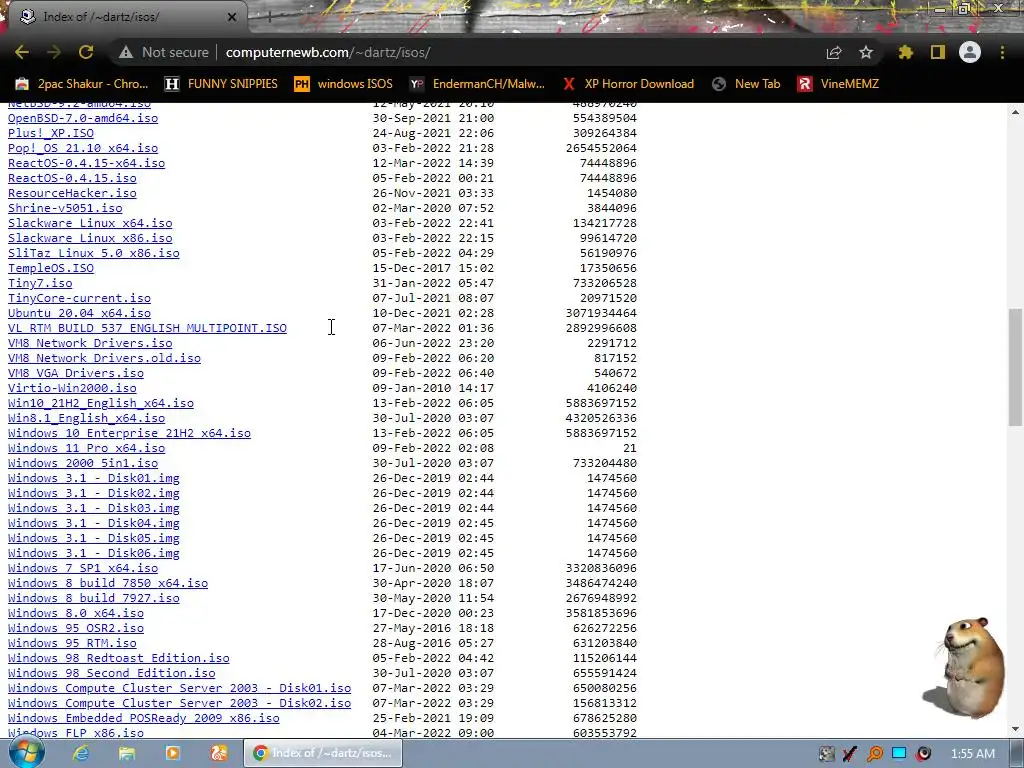The image size is (1024, 768).
Task: Launch Windows Media Player from taskbar
Action: [x=173, y=754]
